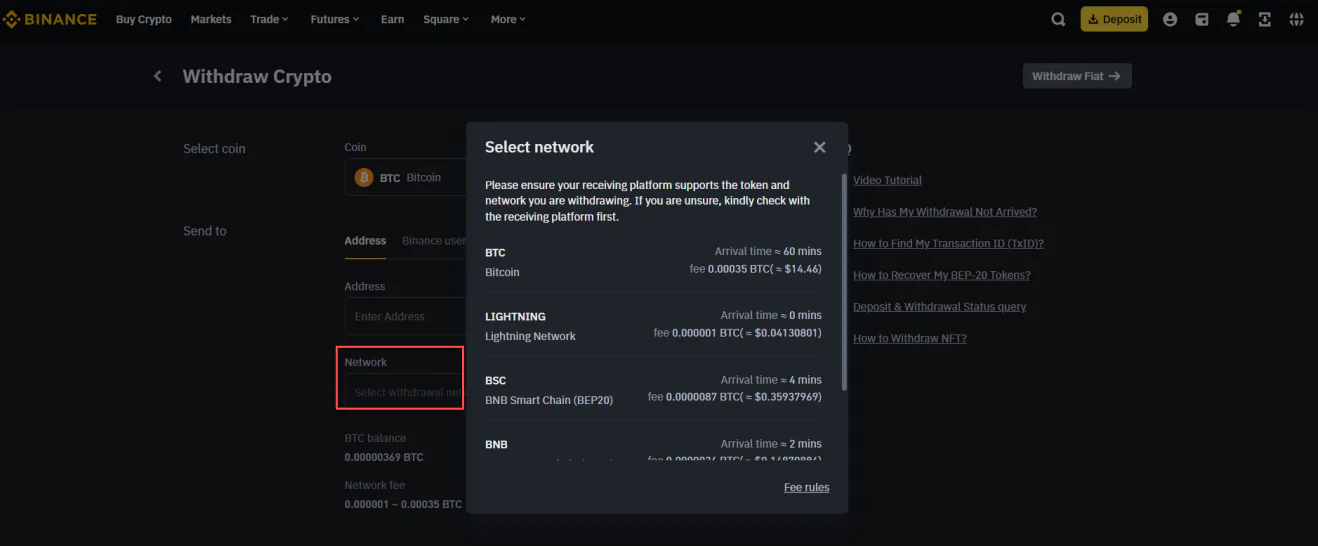Open Why Has My Withdrawal Not Arrived
This screenshot has height=546, width=1318.
[945, 212]
